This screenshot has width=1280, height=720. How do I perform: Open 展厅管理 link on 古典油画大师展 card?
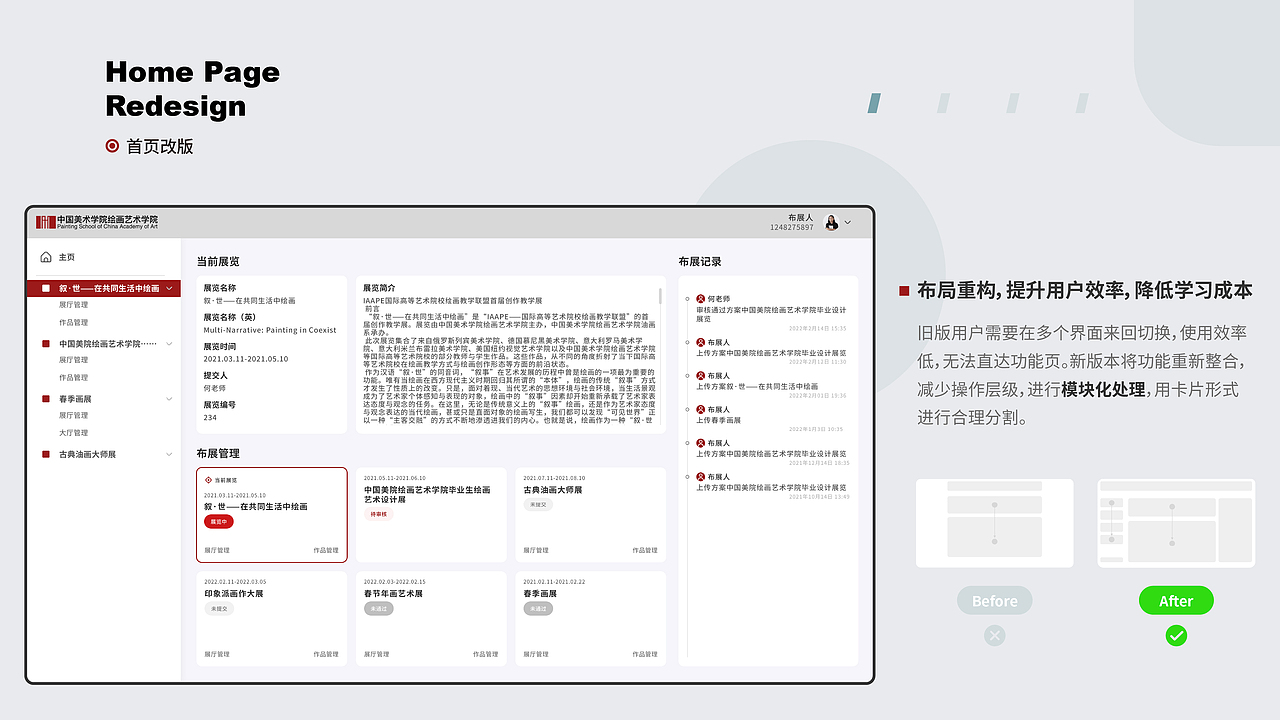[x=536, y=550]
